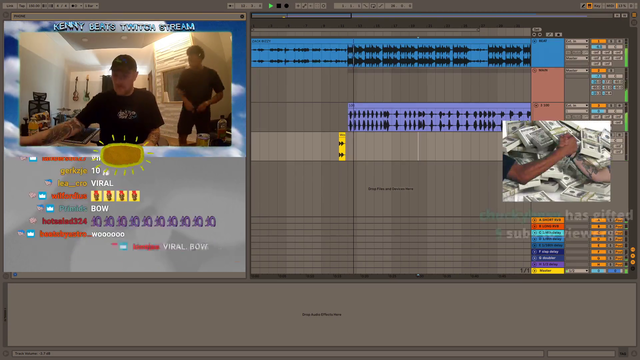Click the BEAT track pan control
The image size is (640, 360).
click(615, 47)
